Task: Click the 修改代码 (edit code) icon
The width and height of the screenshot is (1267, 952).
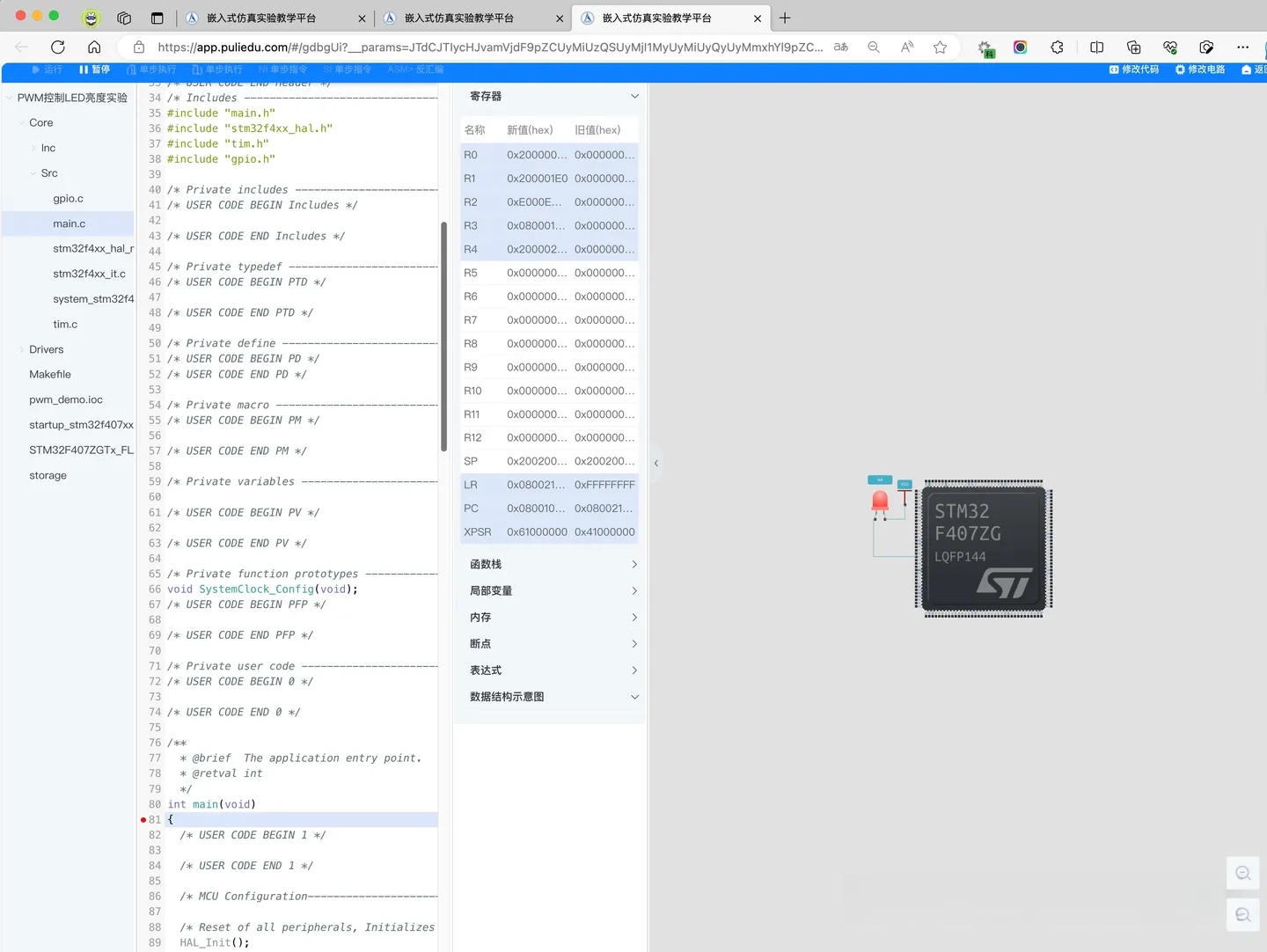Action: coord(1114,70)
